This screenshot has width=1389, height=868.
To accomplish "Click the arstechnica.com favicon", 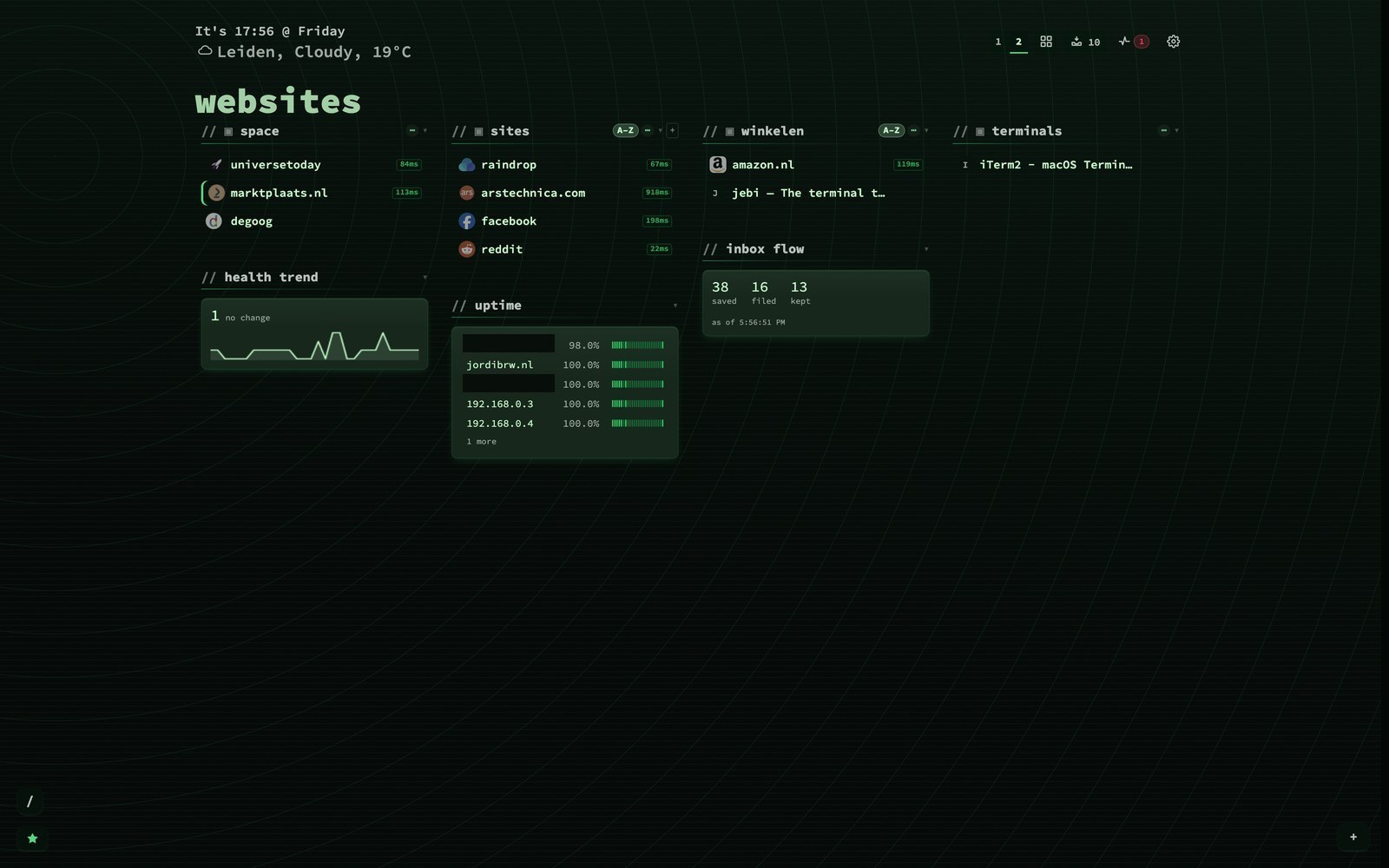I will click(x=467, y=193).
